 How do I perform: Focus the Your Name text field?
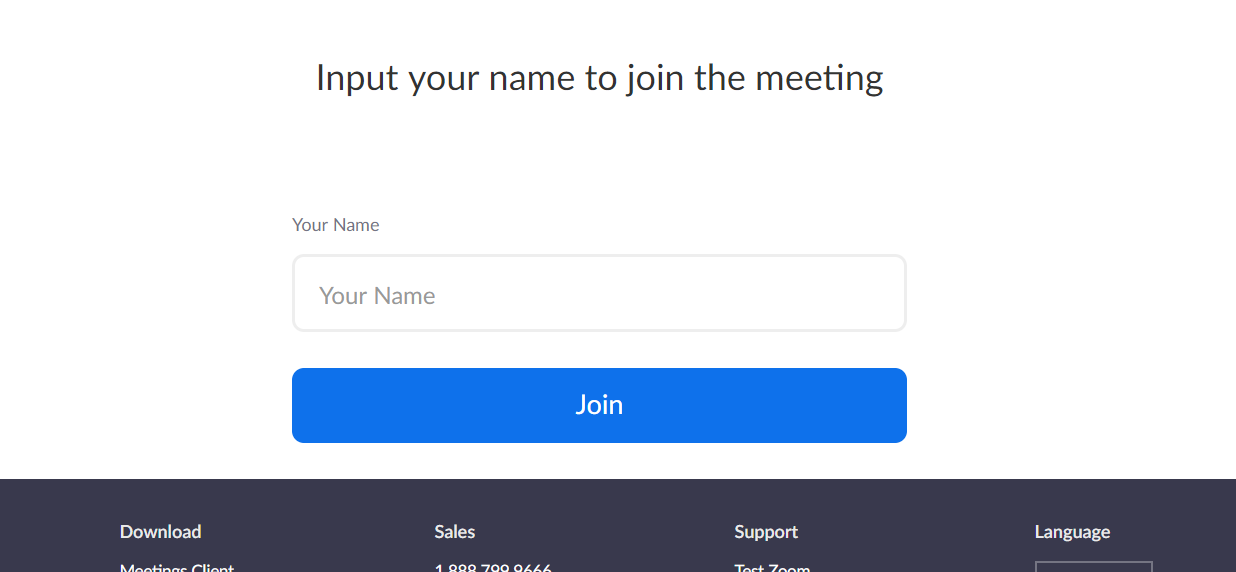599,293
